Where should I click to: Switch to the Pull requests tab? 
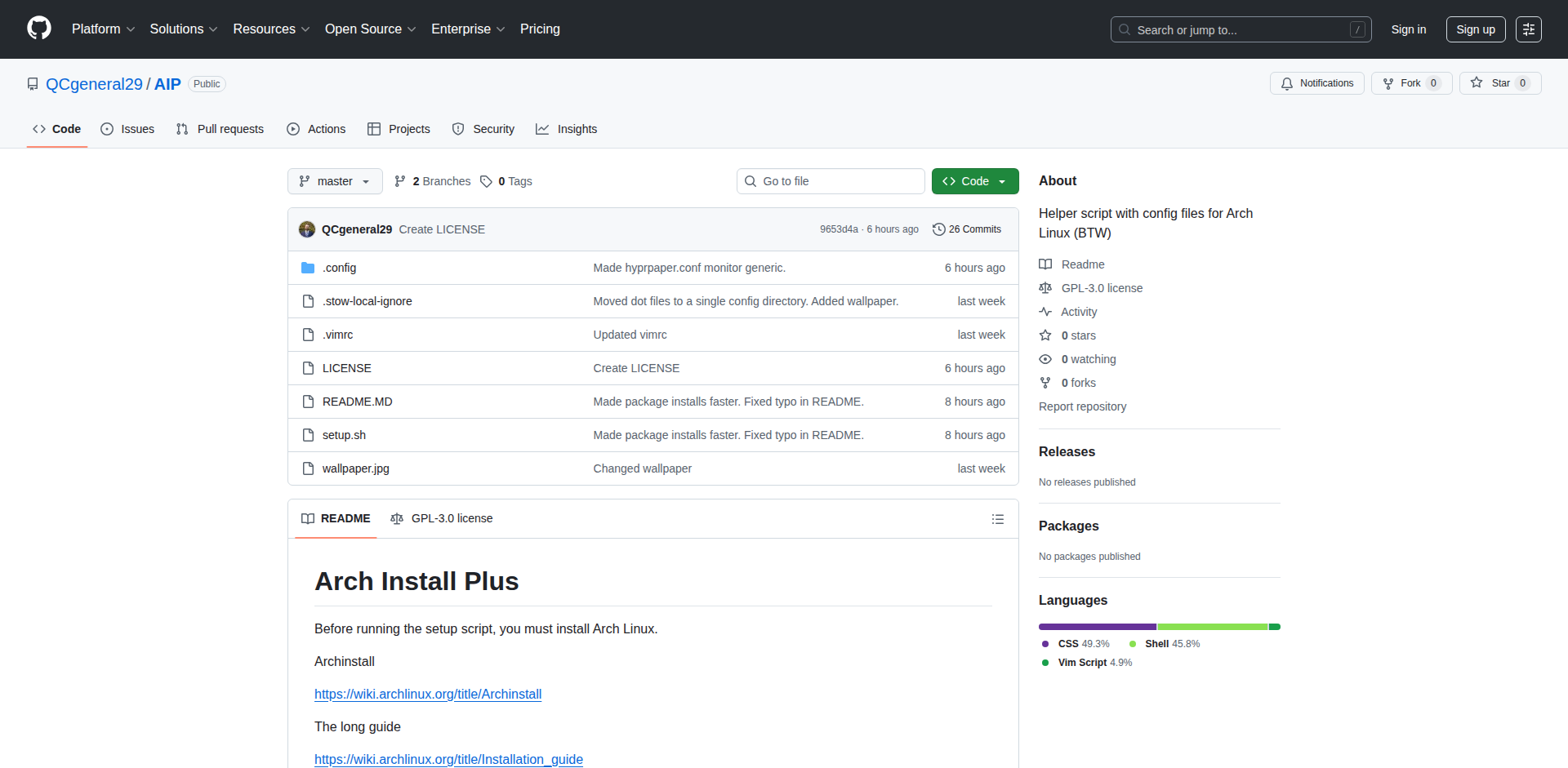point(220,129)
